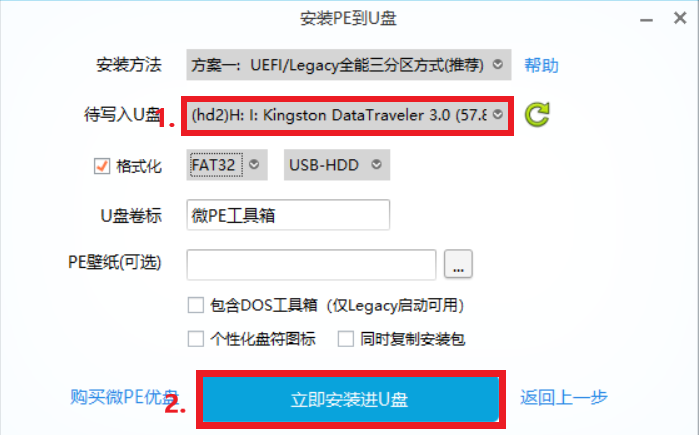The image size is (699, 435).
Task: Enable 个性化盘符图标 checkbox
Action: pyautogui.click(x=196, y=339)
